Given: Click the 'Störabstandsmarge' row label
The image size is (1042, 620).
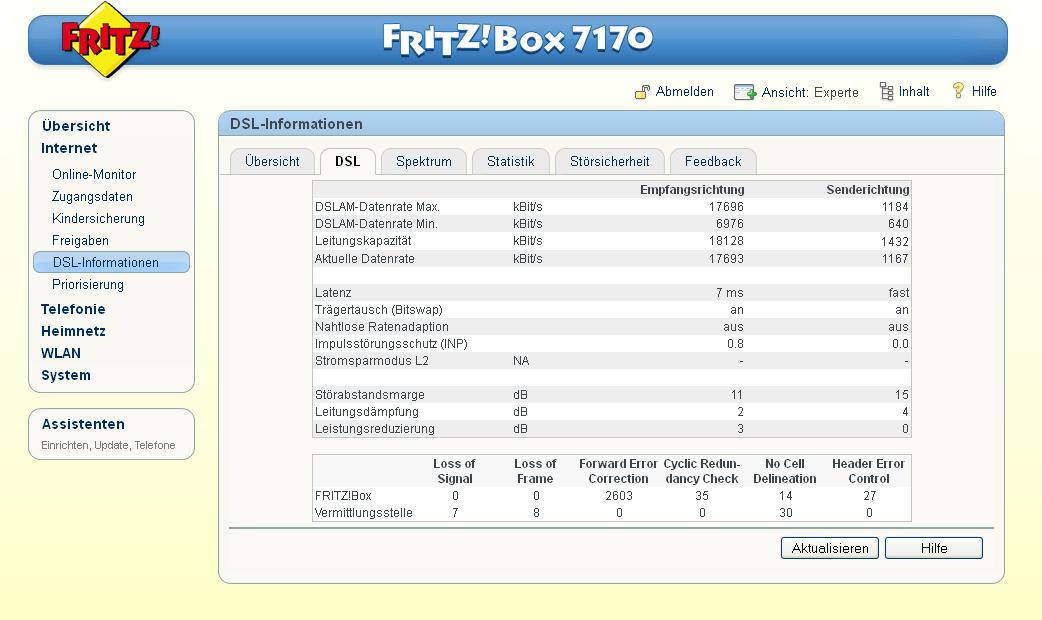Looking at the screenshot, I should 369,395.
